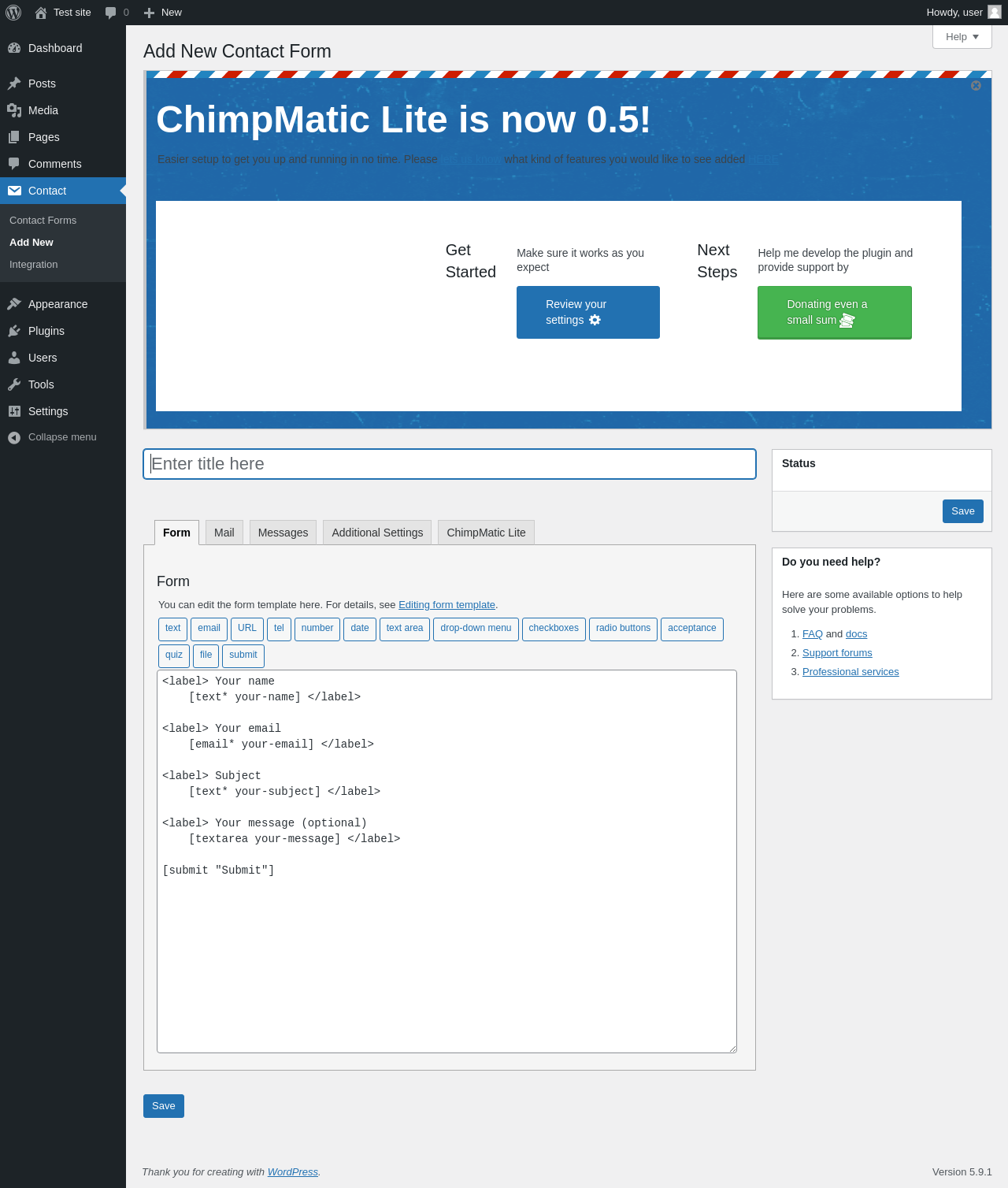The height and width of the screenshot is (1188, 1008).
Task: Open the Additional Settings tab
Action: 377,533
